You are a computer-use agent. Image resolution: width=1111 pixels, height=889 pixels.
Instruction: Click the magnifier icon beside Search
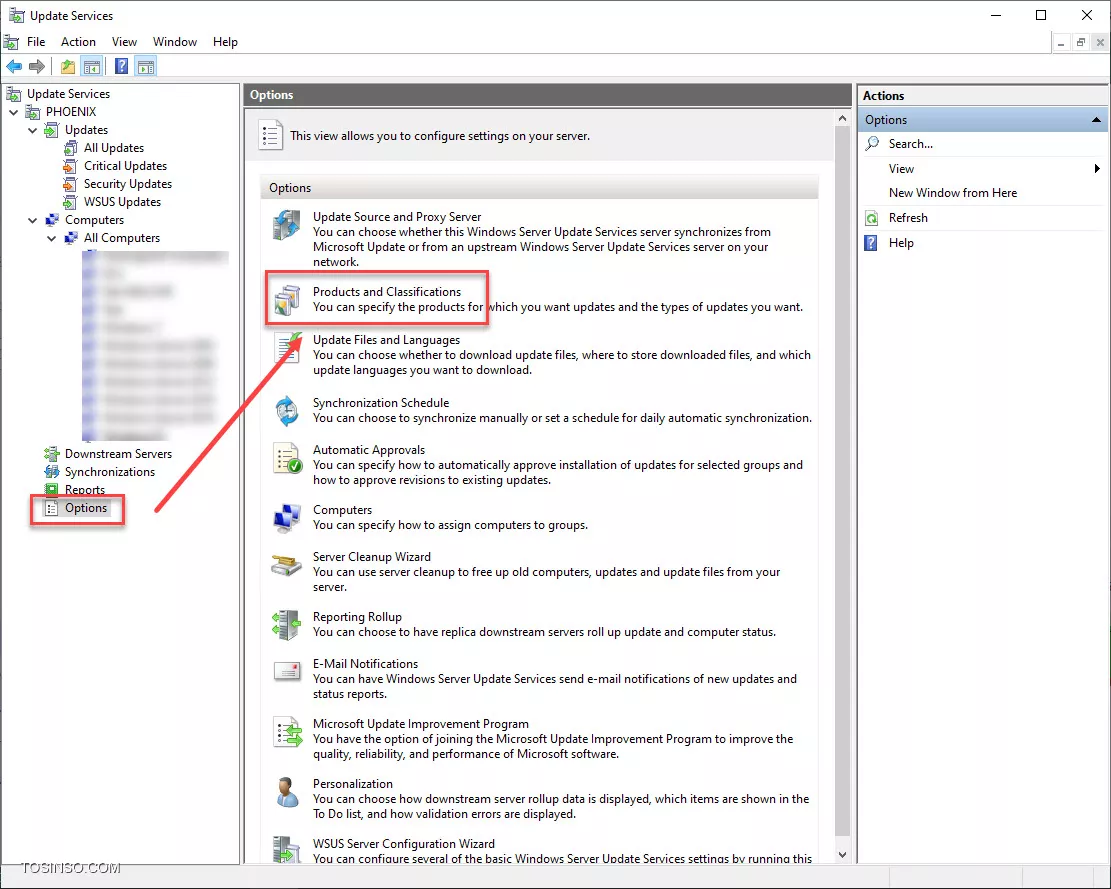(x=872, y=144)
